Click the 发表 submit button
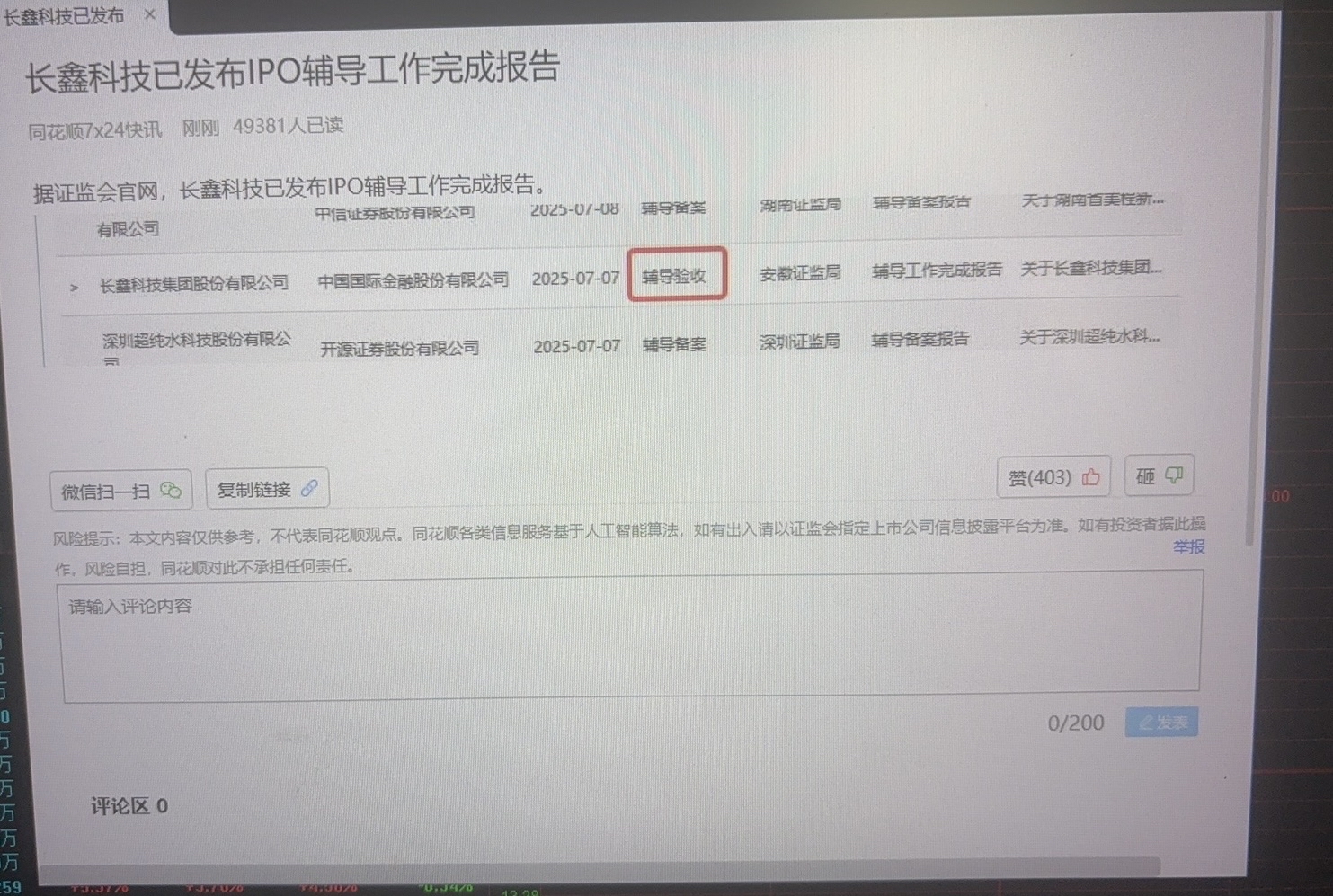1333x896 pixels. (x=1161, y=723)
